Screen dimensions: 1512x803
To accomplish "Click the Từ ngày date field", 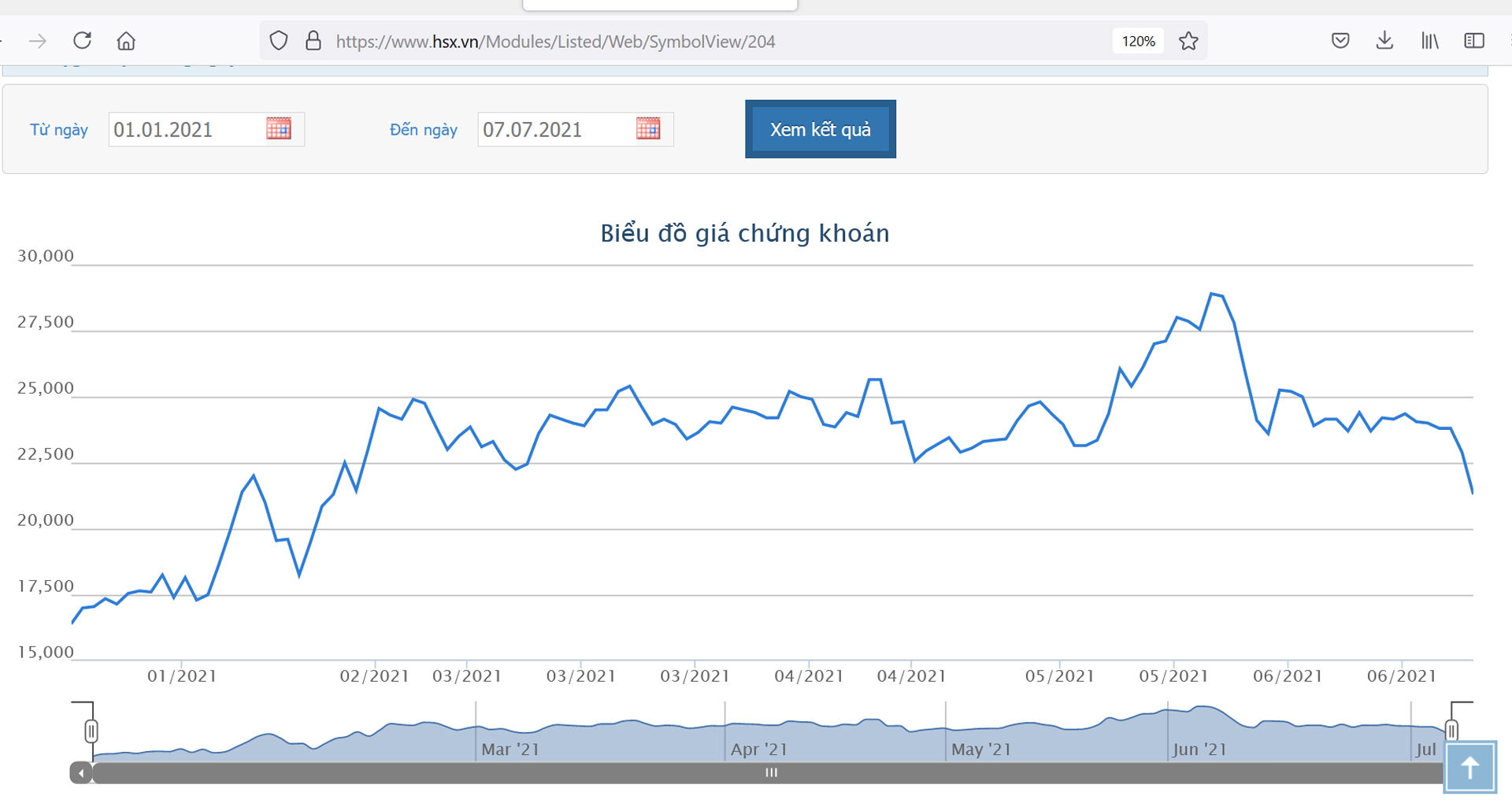I will pos(185,129).
